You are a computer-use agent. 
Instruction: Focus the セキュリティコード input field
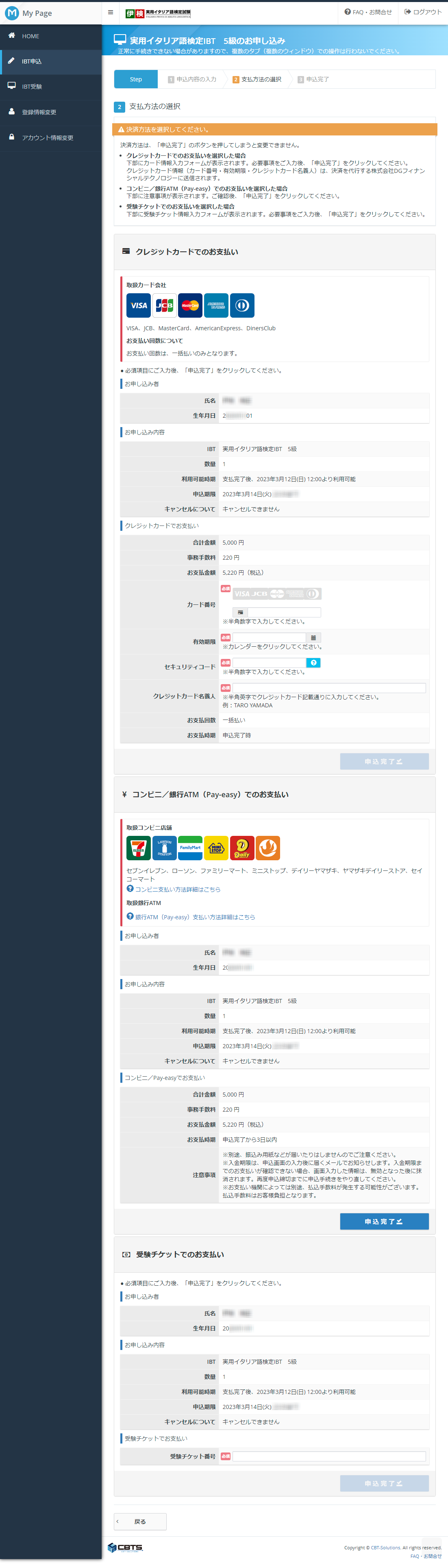tap(269, 663)
